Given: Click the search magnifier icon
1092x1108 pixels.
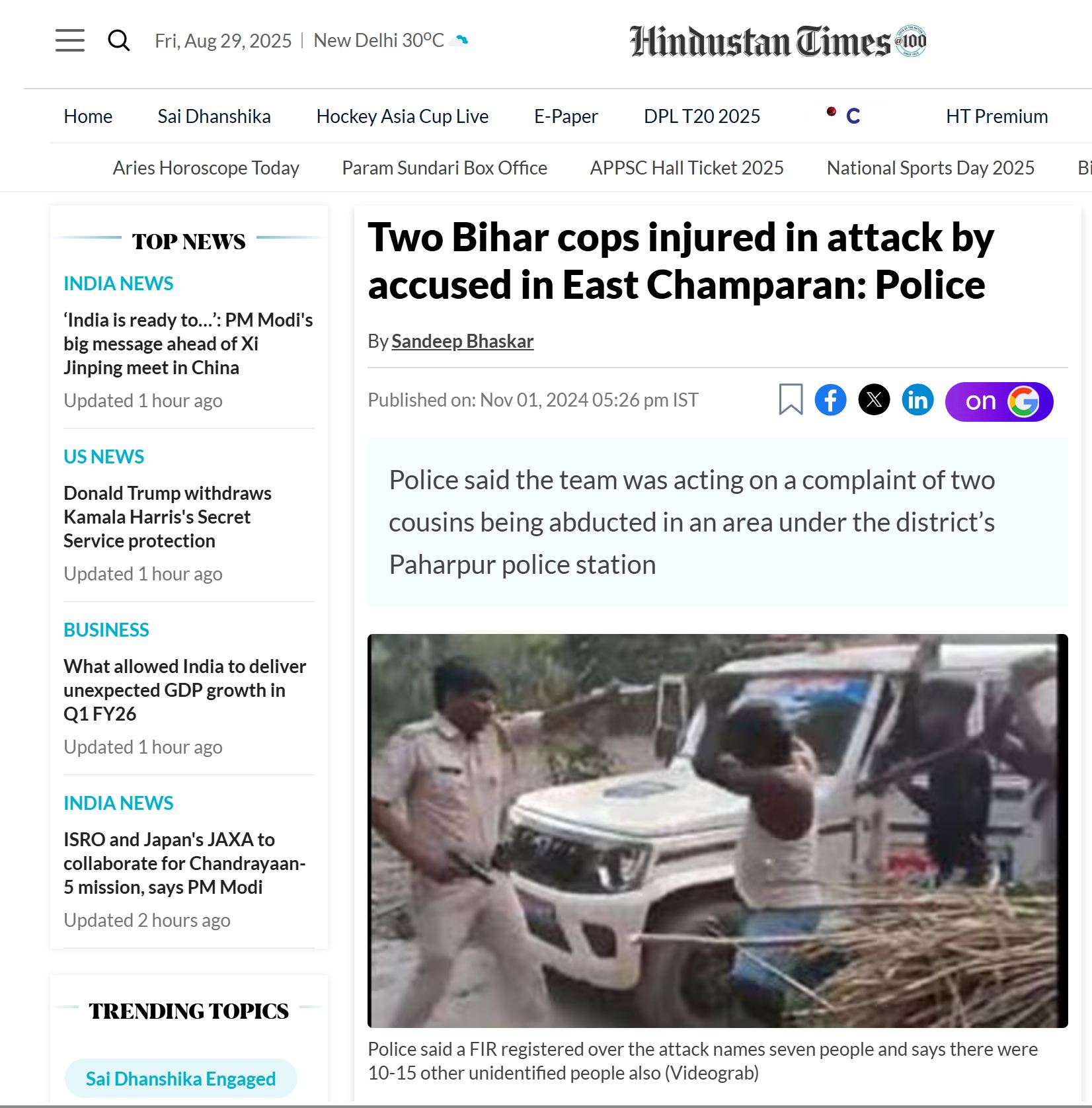Looking at the screenshot, I should [119, 40].
